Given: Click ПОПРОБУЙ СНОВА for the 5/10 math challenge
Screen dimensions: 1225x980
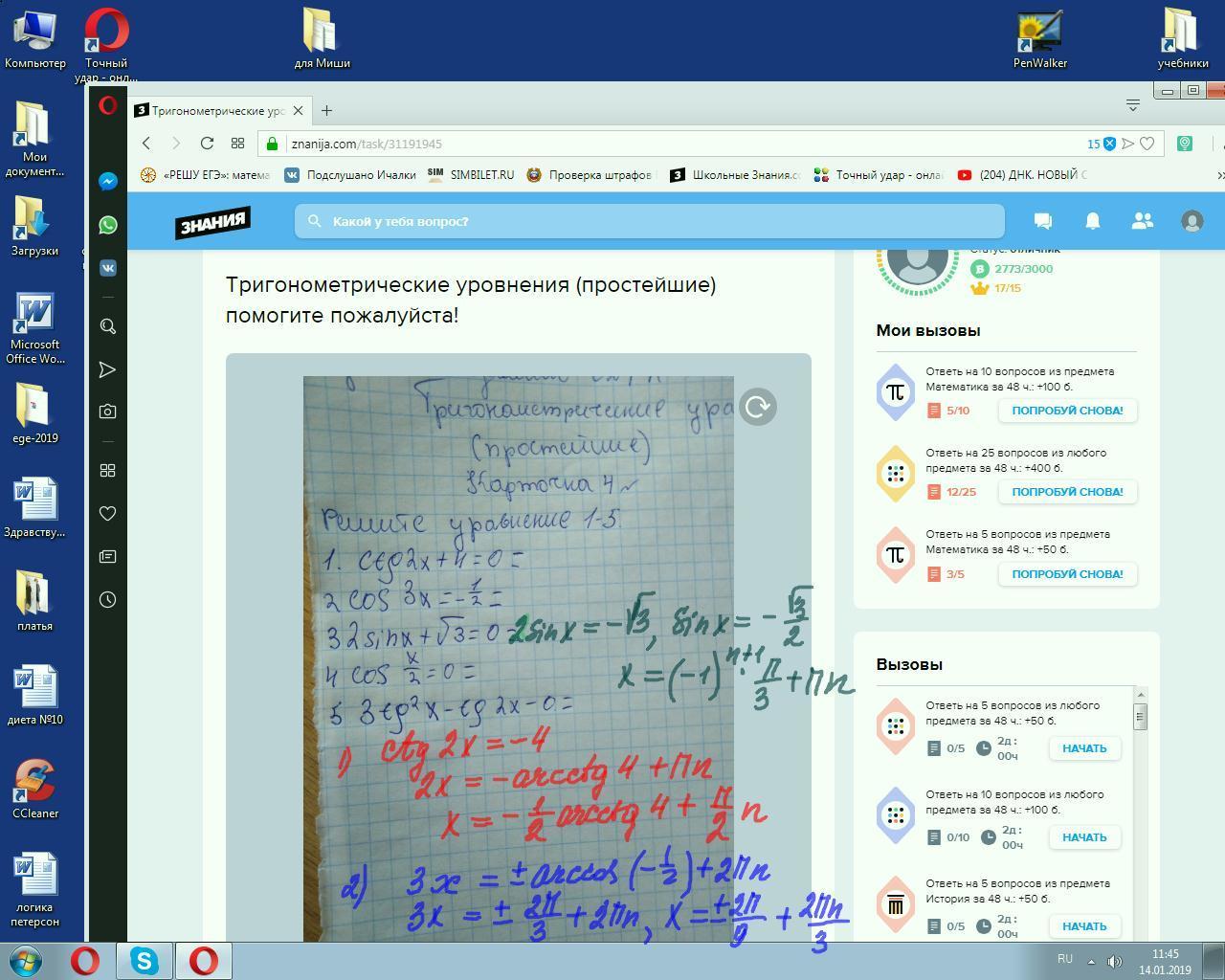Looking at the screenshot, I should [1067, 411].
